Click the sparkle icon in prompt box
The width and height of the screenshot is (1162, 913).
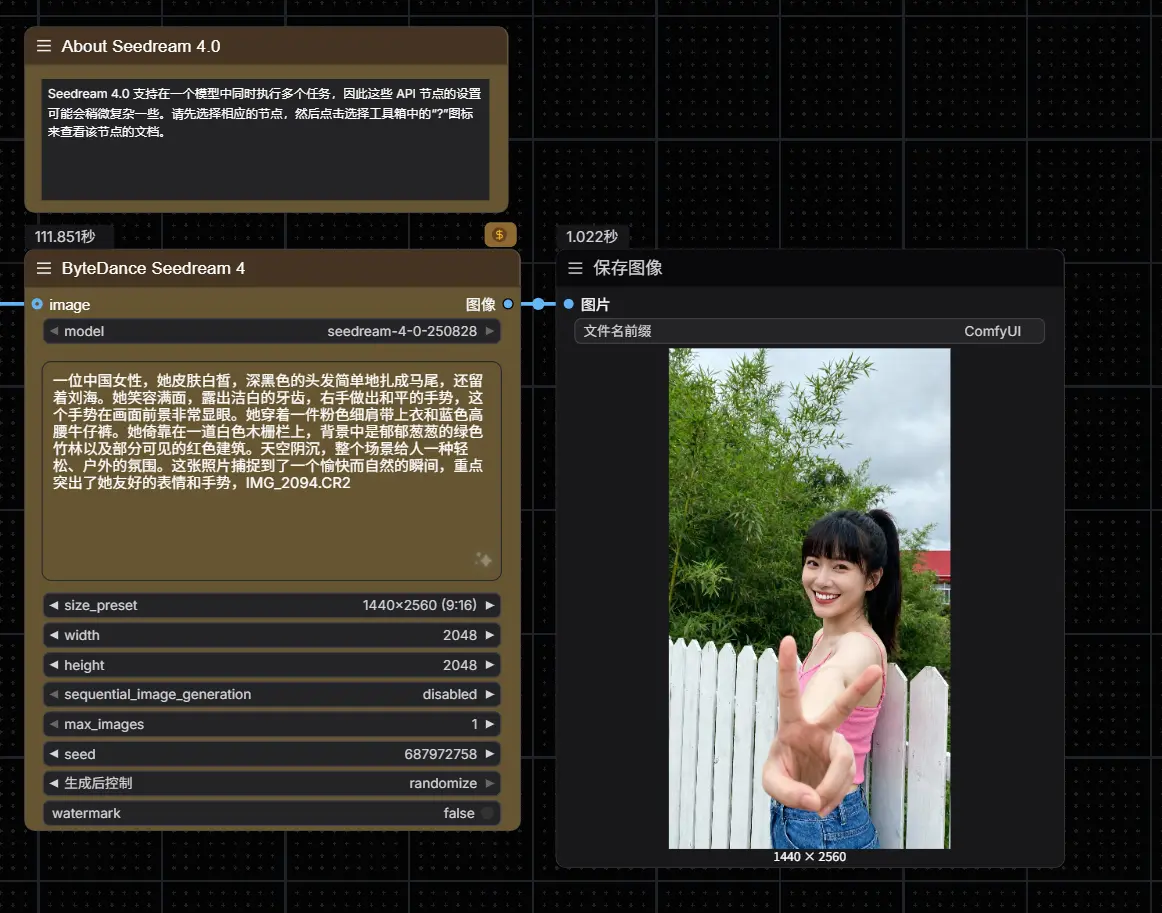(483, 560)
